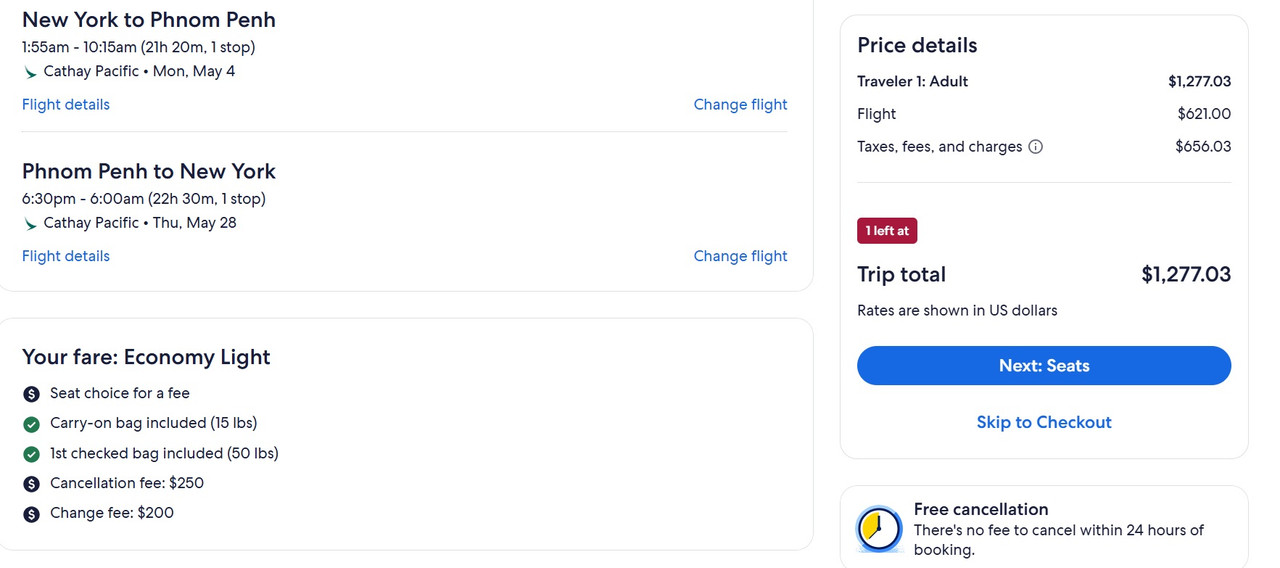This screenshot has height=568, width=1280.
Task: Open Flight details for New York to Phnom Penh
Action: (x=66, y=105)
